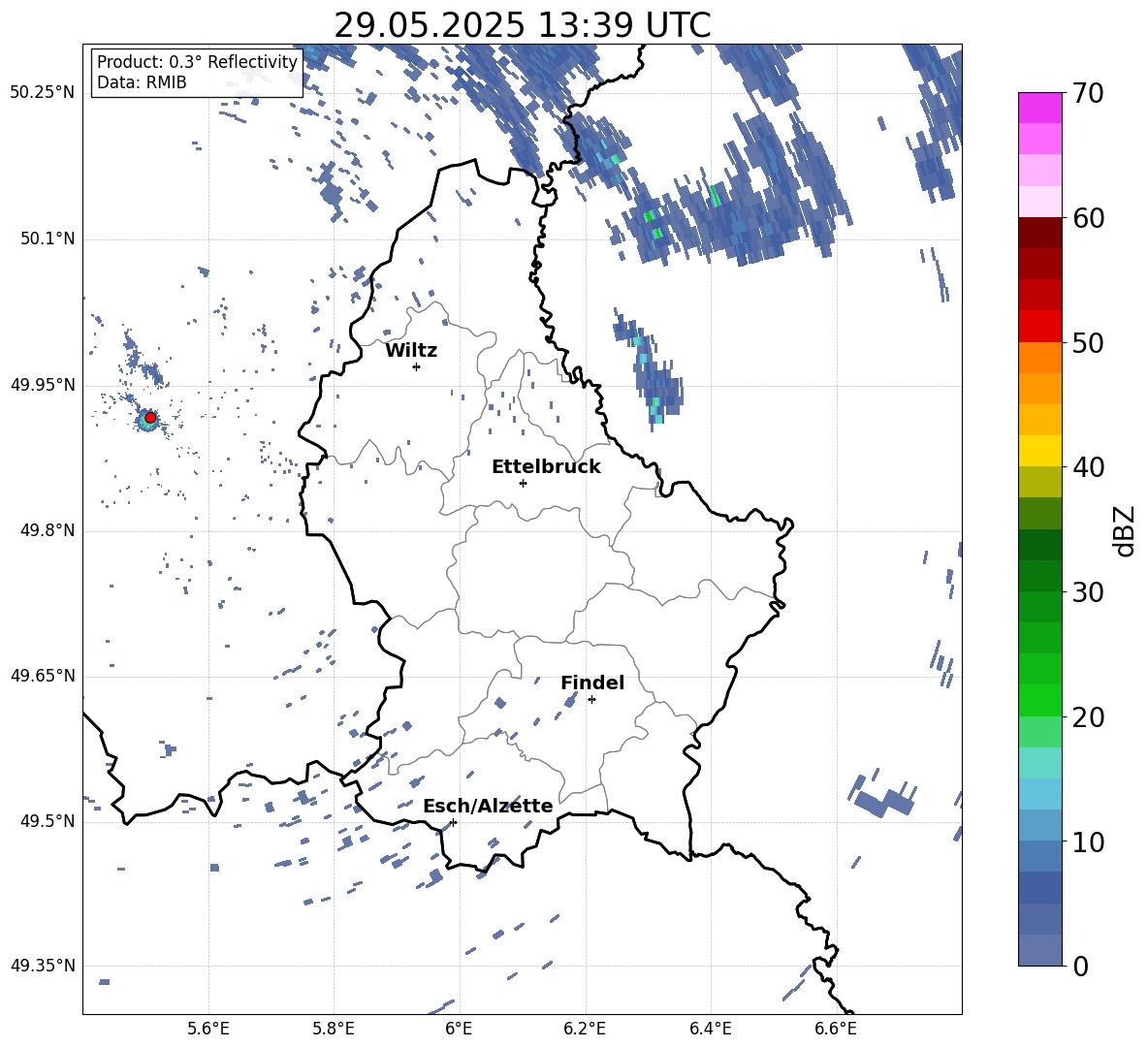Click the 60 value on the colorbar
This screenshot has width=1148, height=1048.
[x=1089, y=218]
